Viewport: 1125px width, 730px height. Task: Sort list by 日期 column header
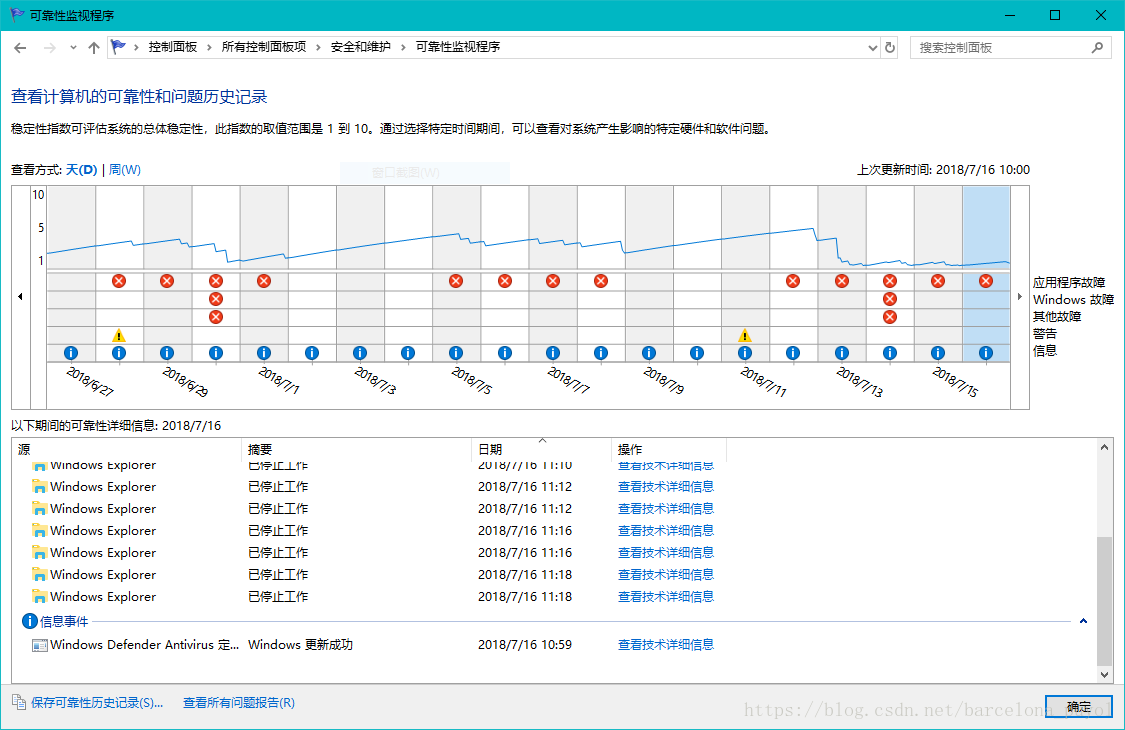pos(542,449)
